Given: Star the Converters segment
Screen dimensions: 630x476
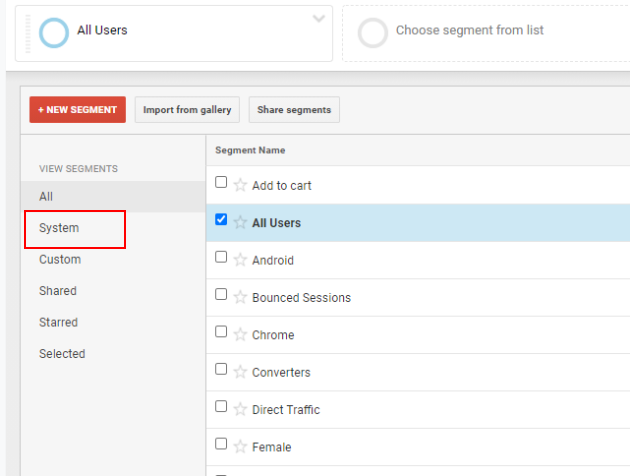Looking at the screenshot, I should [240, 372].
